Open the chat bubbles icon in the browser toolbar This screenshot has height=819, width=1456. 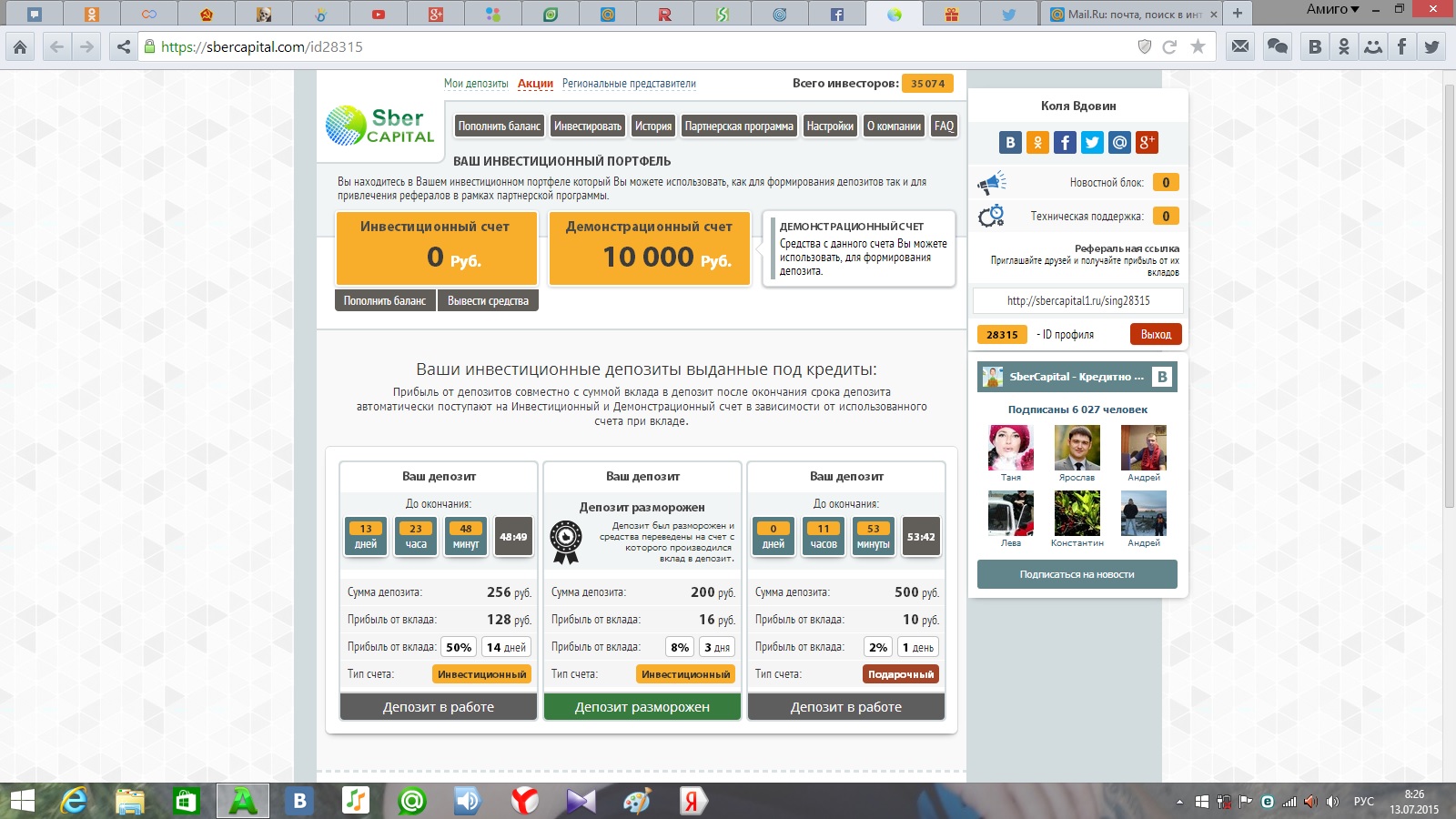coord(1278,46)
